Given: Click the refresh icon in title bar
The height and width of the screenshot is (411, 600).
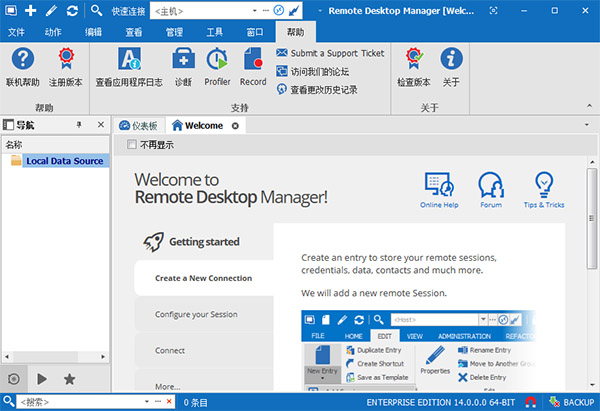Looking at the screenshot, I should pyautogui.click(x=72, y=10).
